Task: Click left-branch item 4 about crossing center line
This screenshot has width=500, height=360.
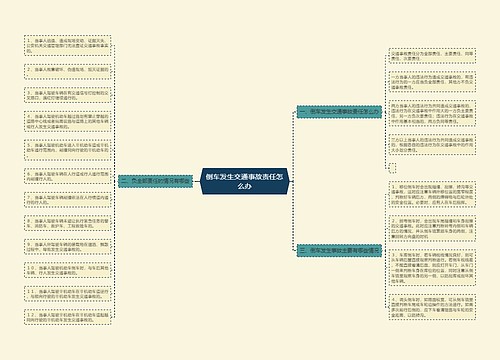Action: click(x=68, y=121)
